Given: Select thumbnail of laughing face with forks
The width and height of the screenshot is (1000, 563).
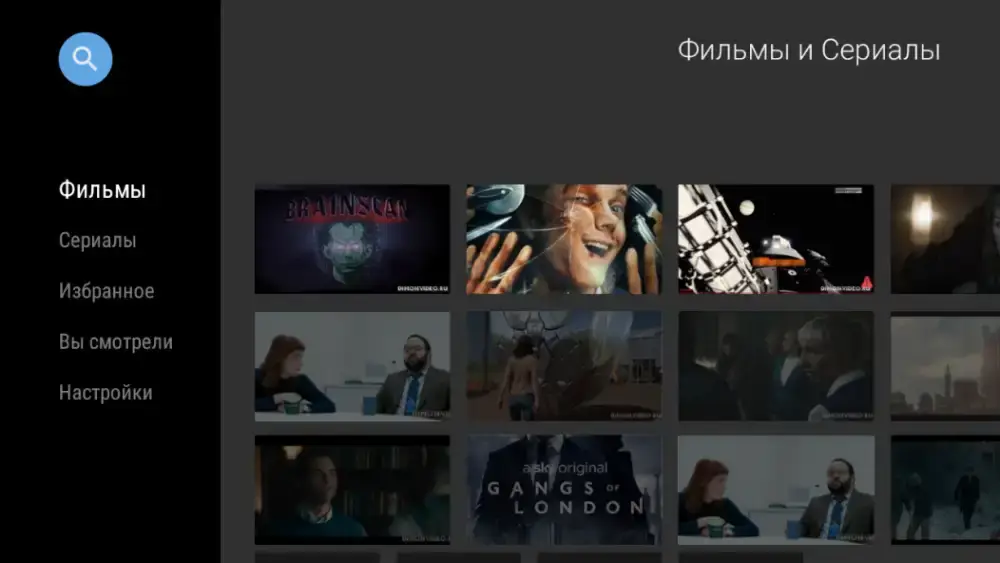Looking at the screenshot, I should (564, 239).
